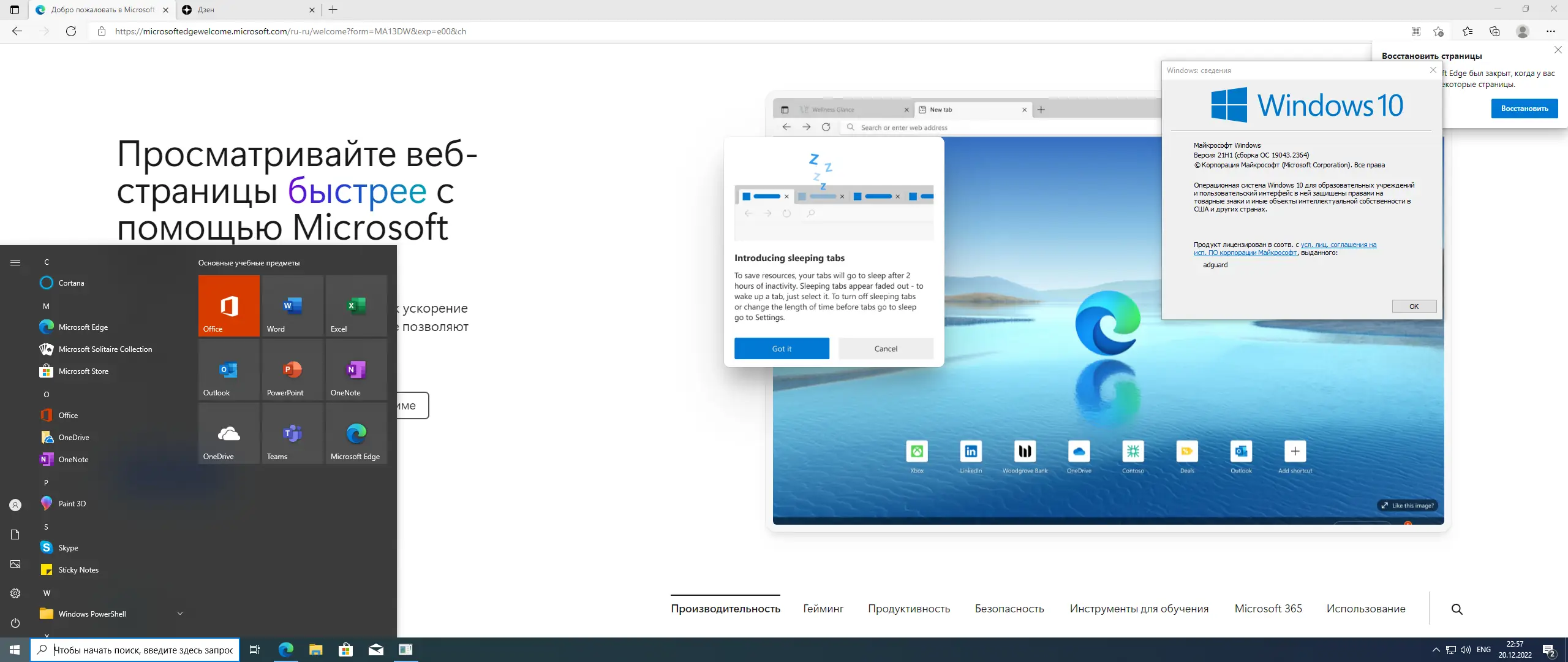This screenshot has width=1568, height=662.
Task: Click the taskbar search input box
Action: tap(142, 650)
